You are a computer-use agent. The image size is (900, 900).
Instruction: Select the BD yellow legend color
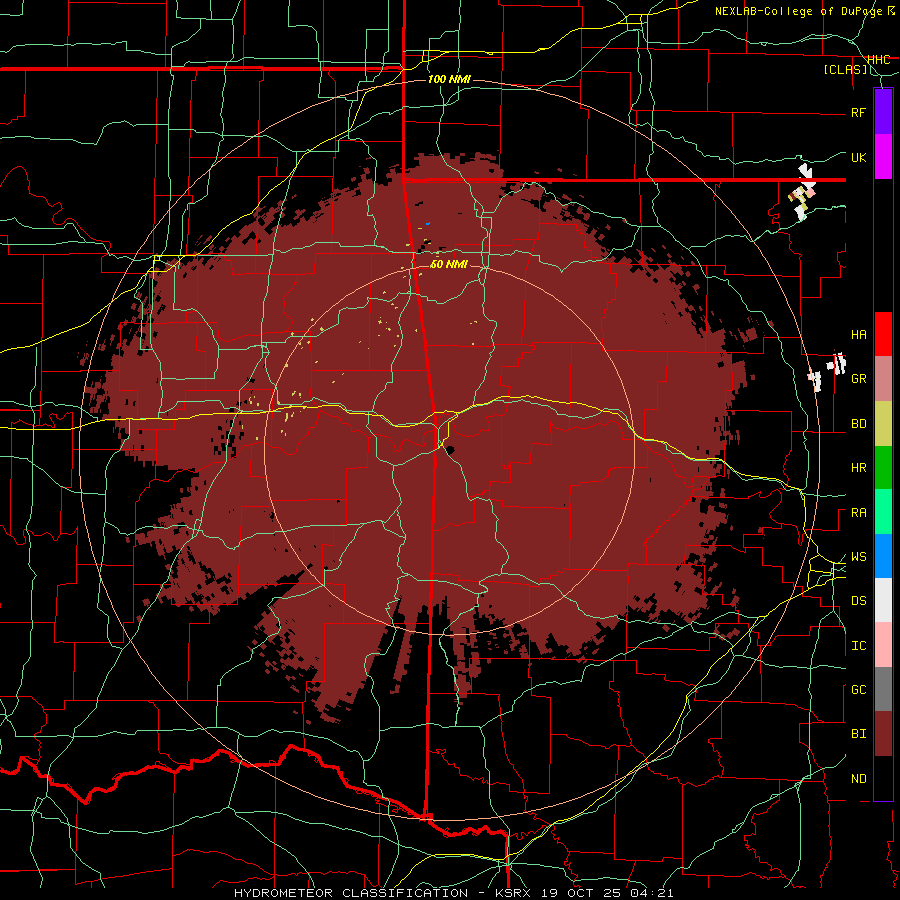point(883,424)
